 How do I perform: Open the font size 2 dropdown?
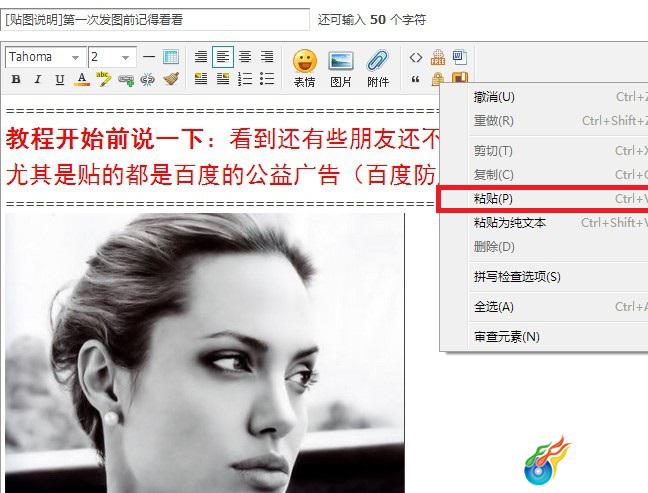click(112, 57)
